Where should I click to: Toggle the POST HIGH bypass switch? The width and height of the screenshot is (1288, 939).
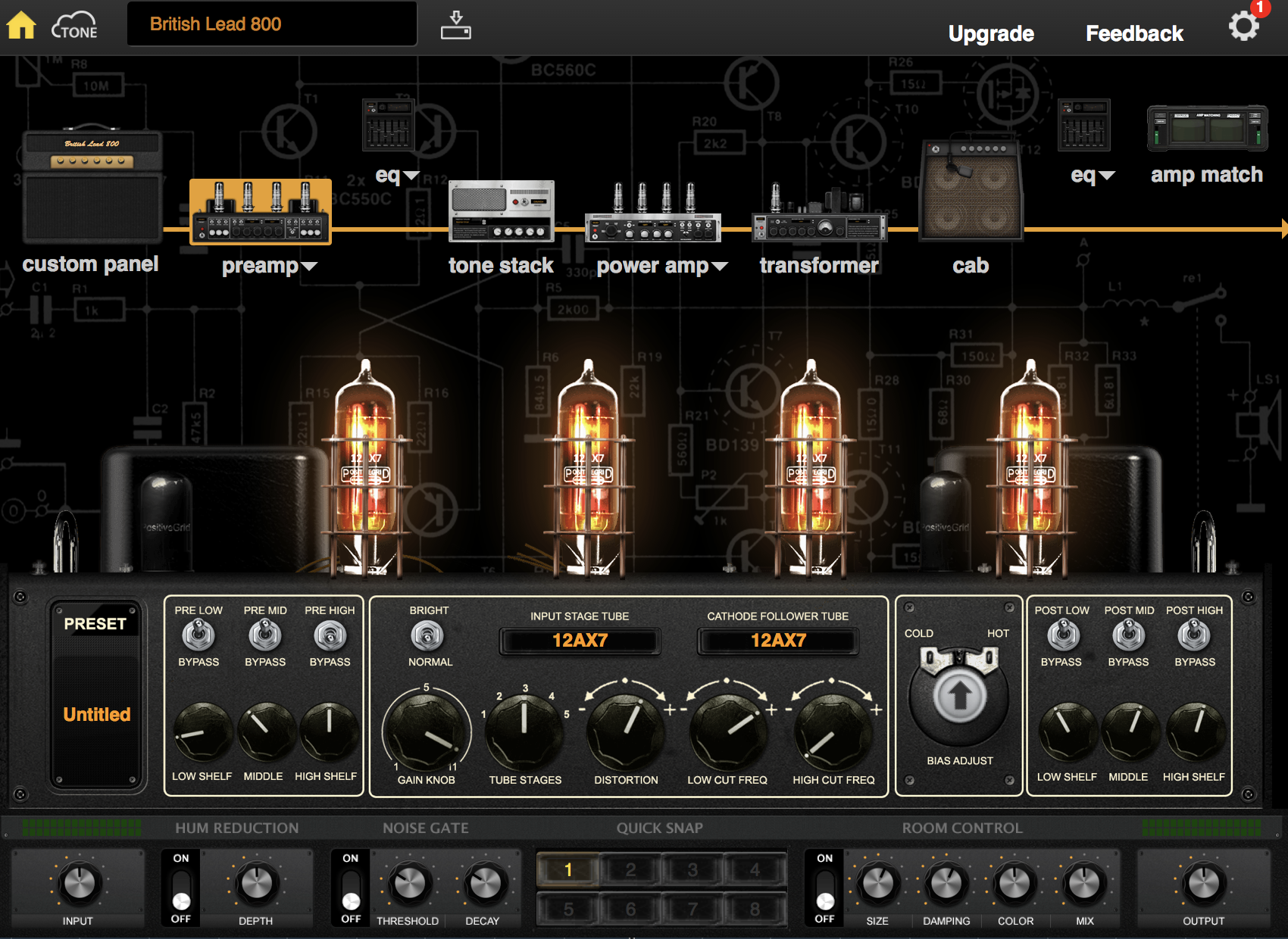click(x=1194, y=635)
